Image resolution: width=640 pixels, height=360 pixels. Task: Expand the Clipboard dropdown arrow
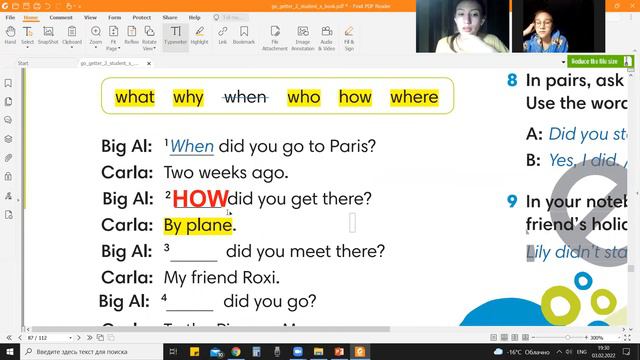click(x=72, y=48)
